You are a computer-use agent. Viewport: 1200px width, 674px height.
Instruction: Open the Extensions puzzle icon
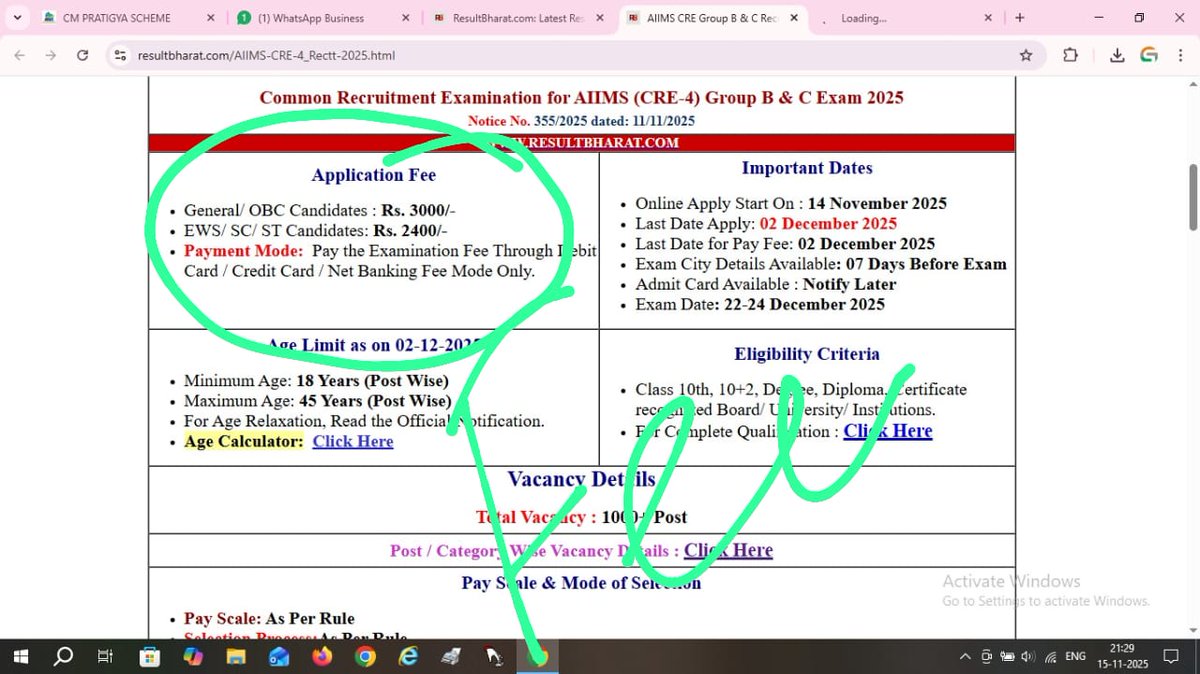1070,56
